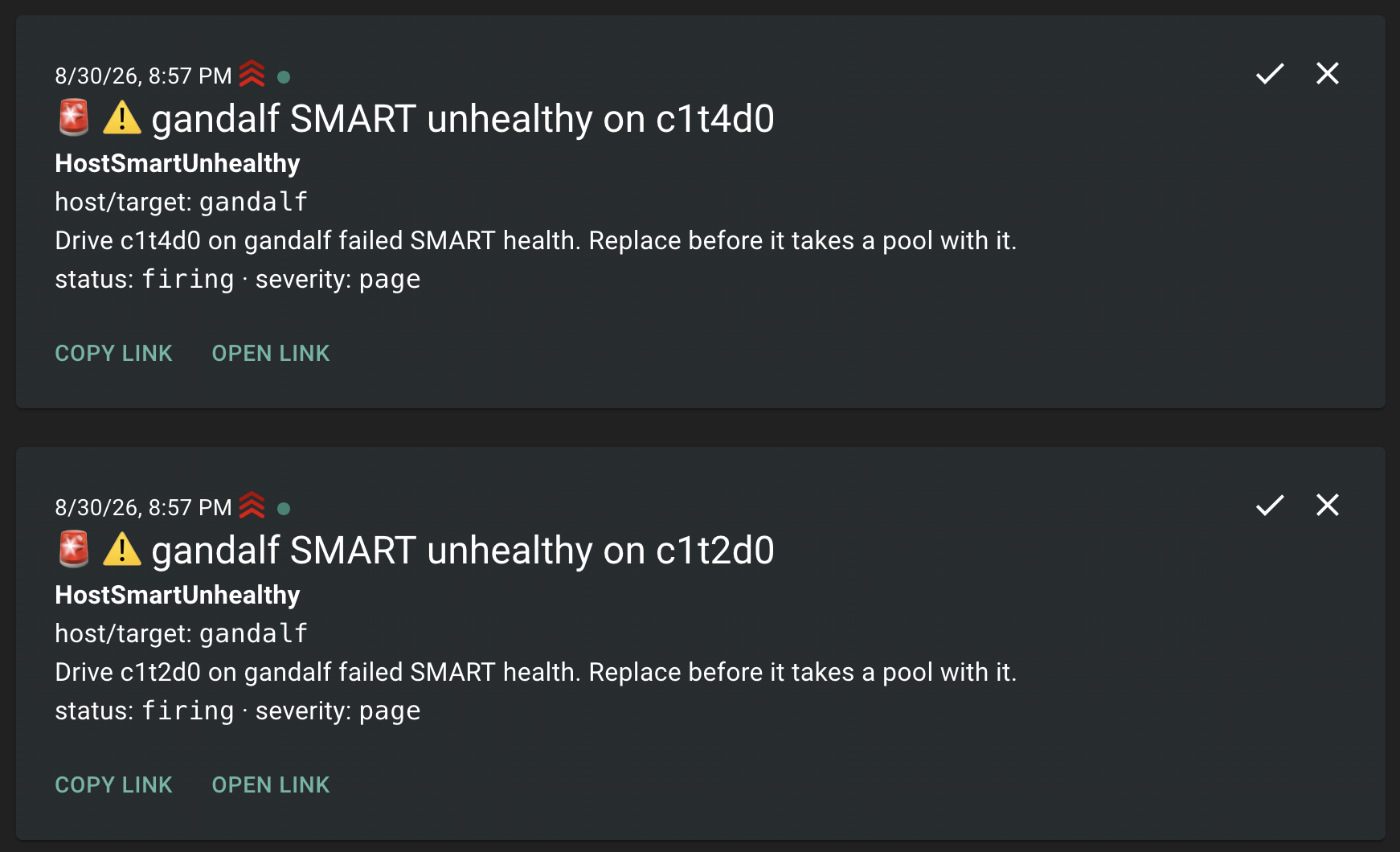Copy link of the c1t4d0 alert
This screenshot has width=1400, height=852.
(x=113, y=354)
